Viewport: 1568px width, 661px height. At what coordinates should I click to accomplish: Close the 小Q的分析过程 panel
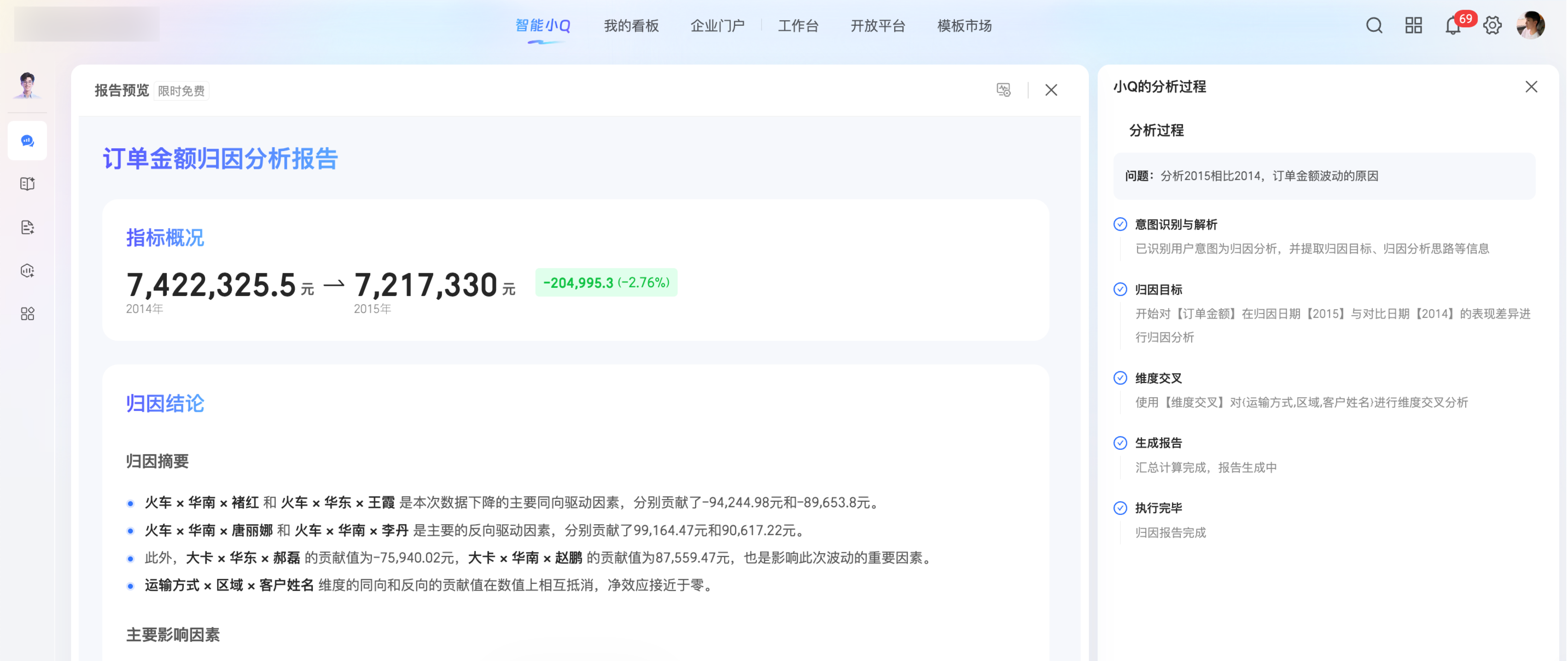tap(1531, 86)
